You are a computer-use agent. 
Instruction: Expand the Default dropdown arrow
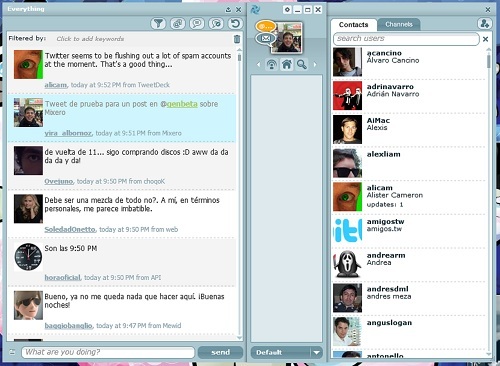pyautogui.click(x=316, y=352)
